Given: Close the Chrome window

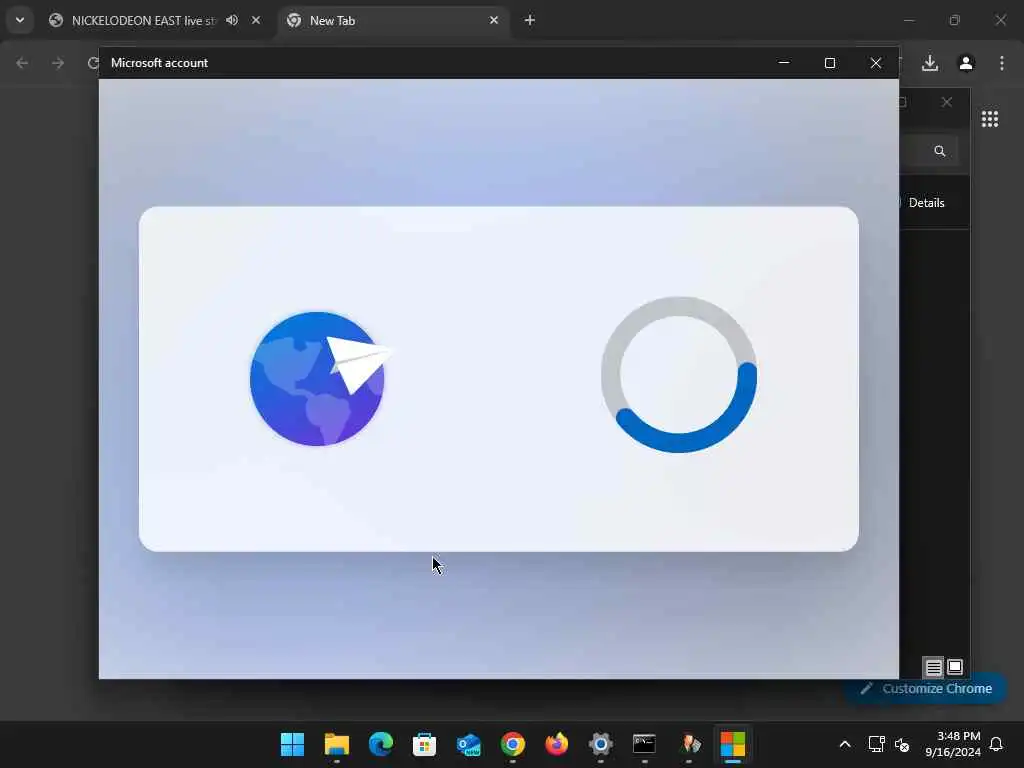Looking at the screenshot, I should (1000, 20).
